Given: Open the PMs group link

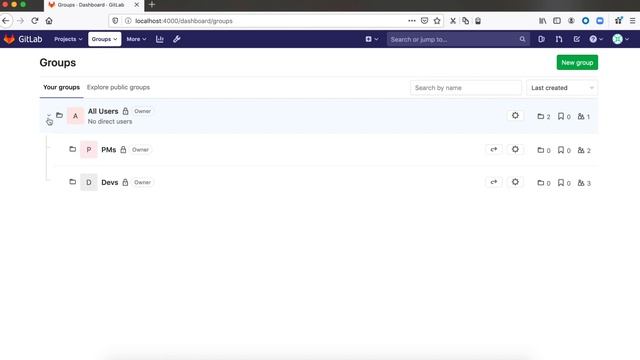Looking at the screenshot, I should point(109,150).
